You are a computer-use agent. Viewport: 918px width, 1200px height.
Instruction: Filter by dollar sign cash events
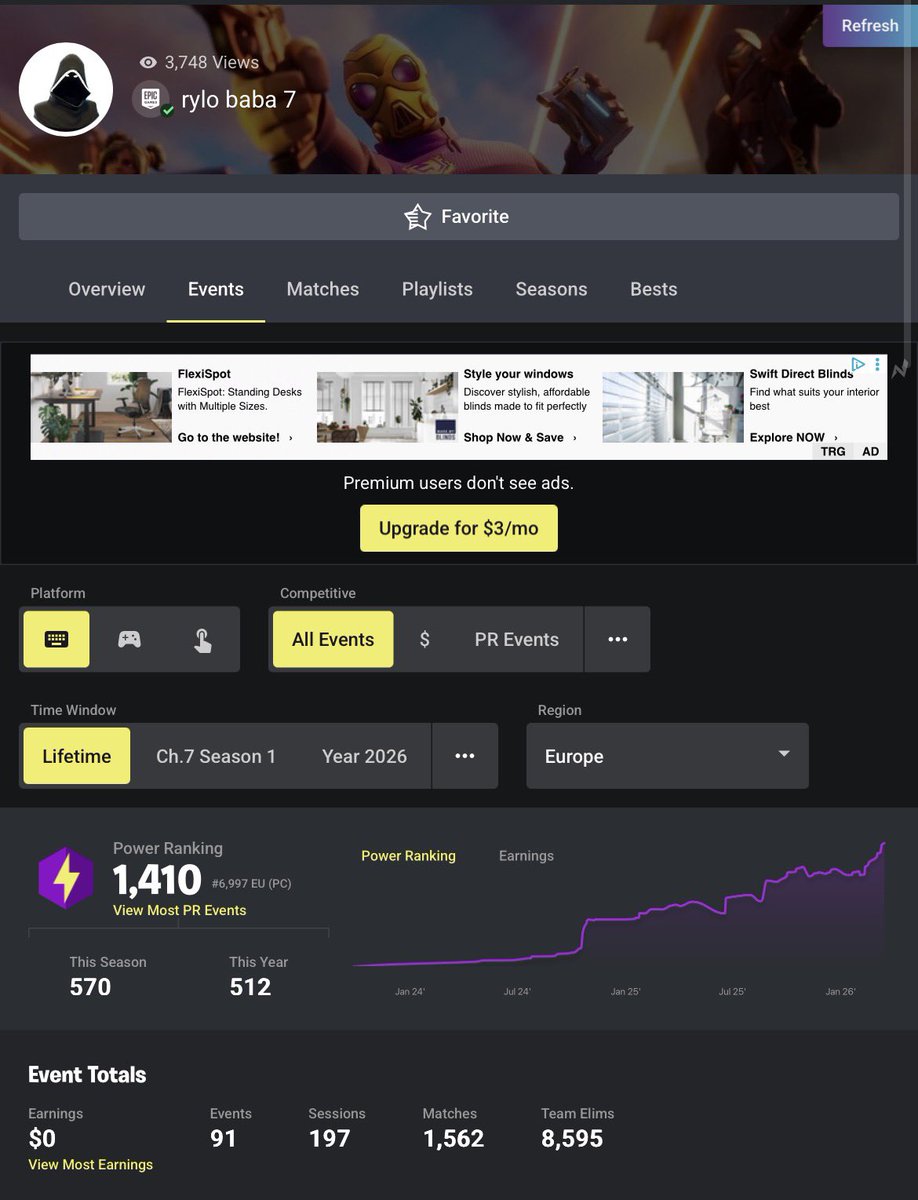(424, 639)
